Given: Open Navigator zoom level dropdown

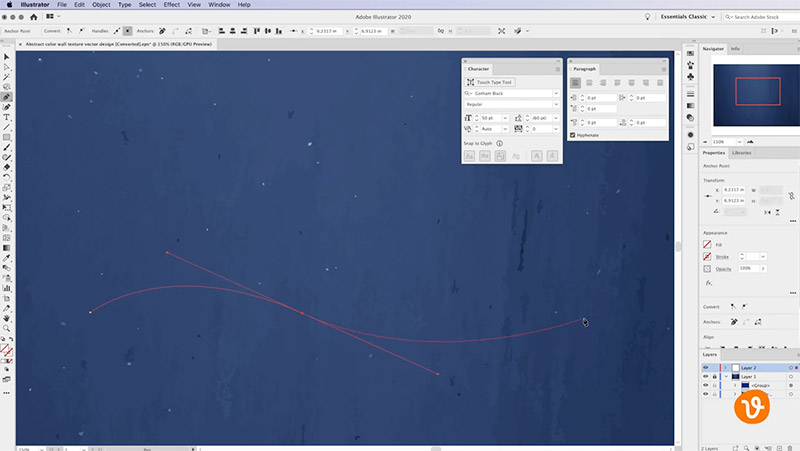Looking at the screenshot, I should click(739, 142).
